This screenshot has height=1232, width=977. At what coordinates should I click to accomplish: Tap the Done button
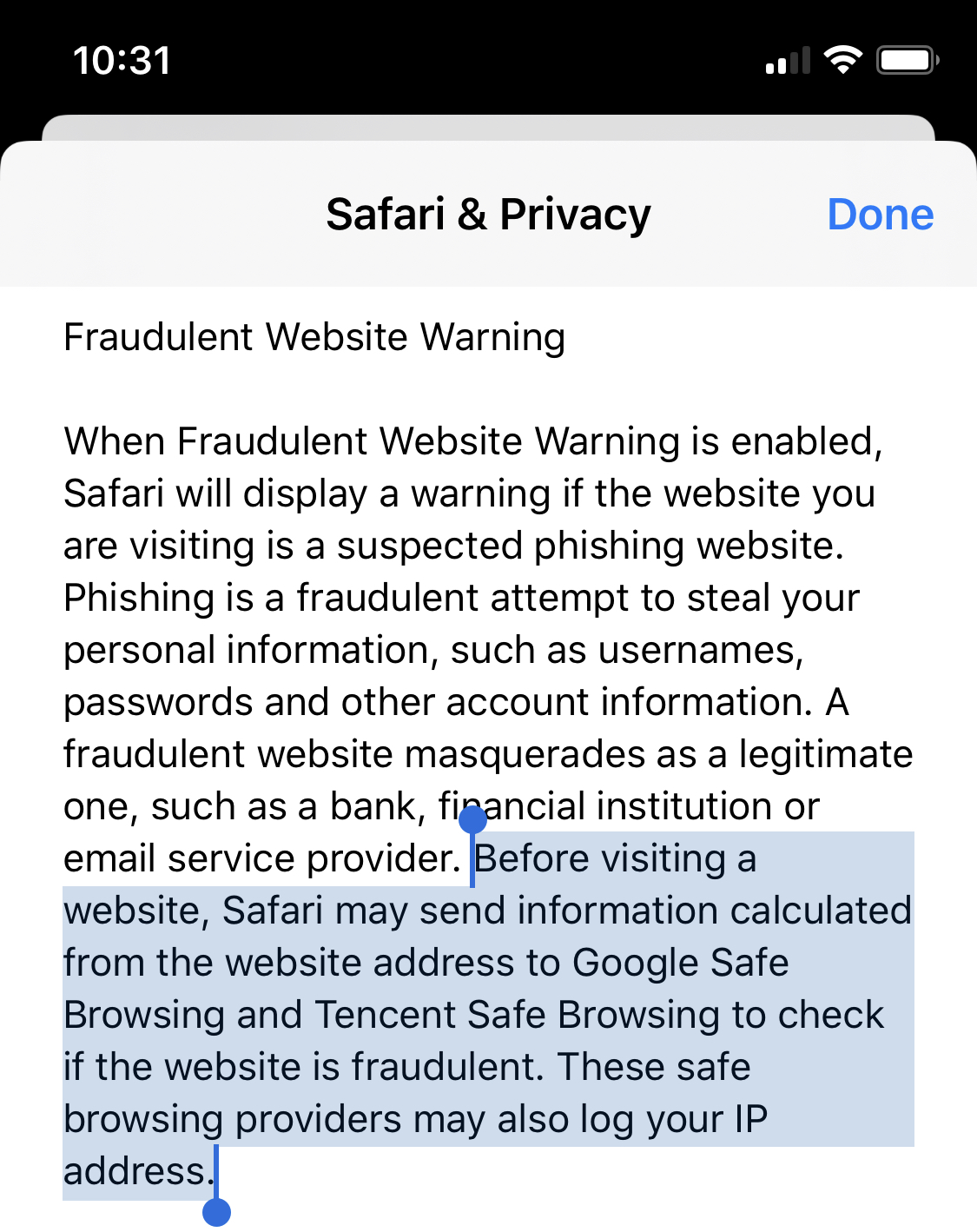pyautogui.click(x=880, y=215)
